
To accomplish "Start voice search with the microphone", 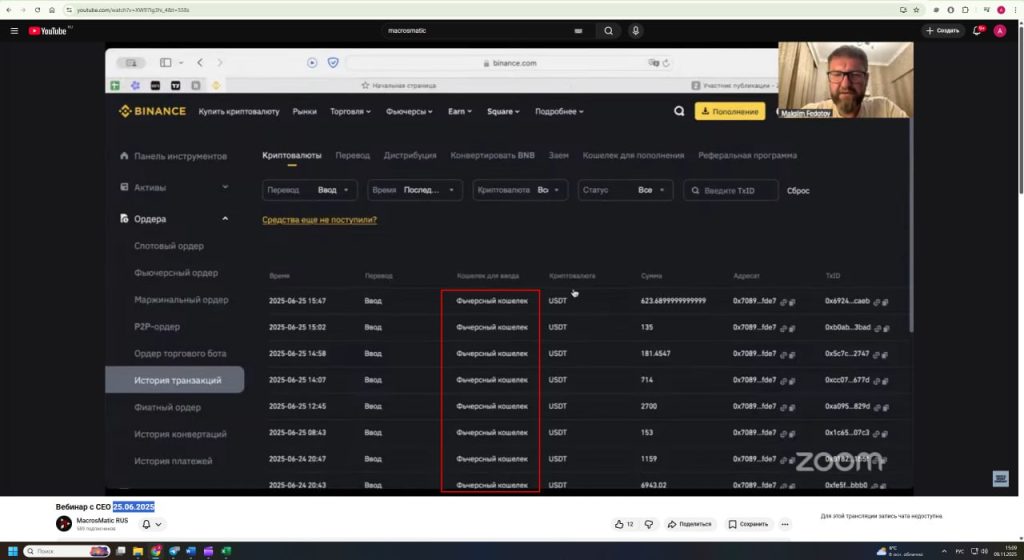I will 635,31.
